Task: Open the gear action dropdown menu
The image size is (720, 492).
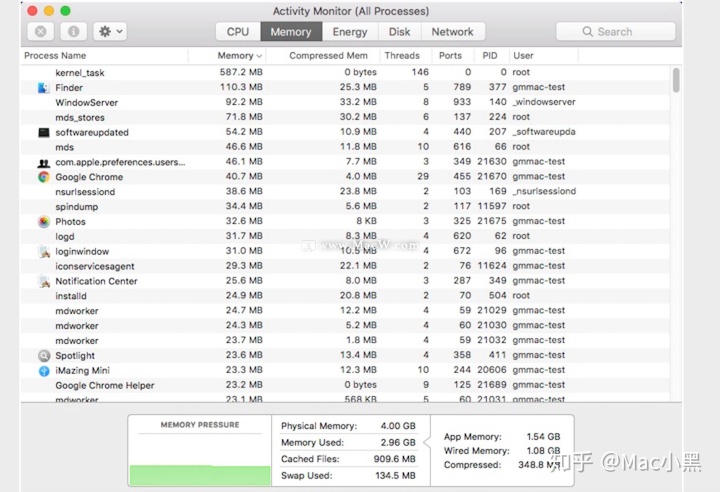Action: 110,31
